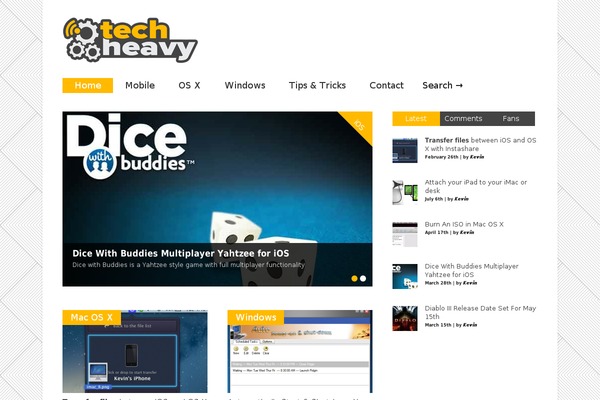600x400 pixels.
Task: Click the slider subtitle 'Dice with Buddies is a Yahtzee style game'
Action: tap(189, 265)
